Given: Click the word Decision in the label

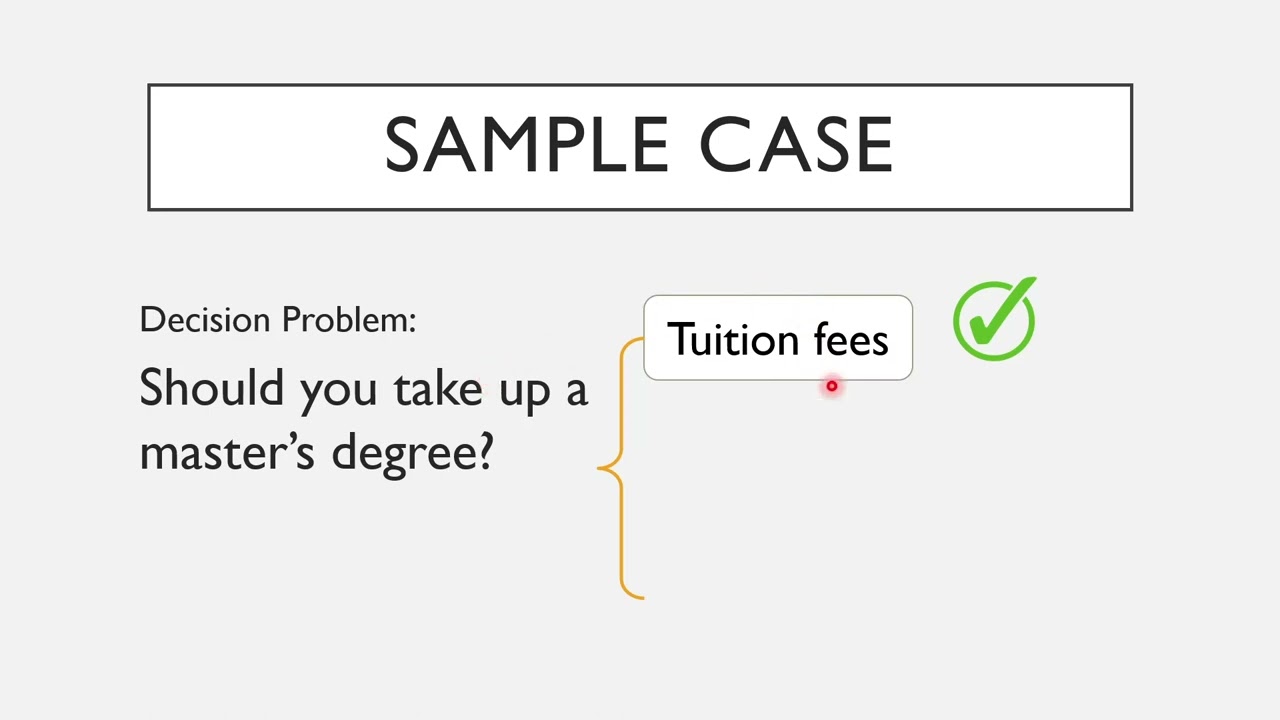Looking at the screenshot, I should coord(205,321).
